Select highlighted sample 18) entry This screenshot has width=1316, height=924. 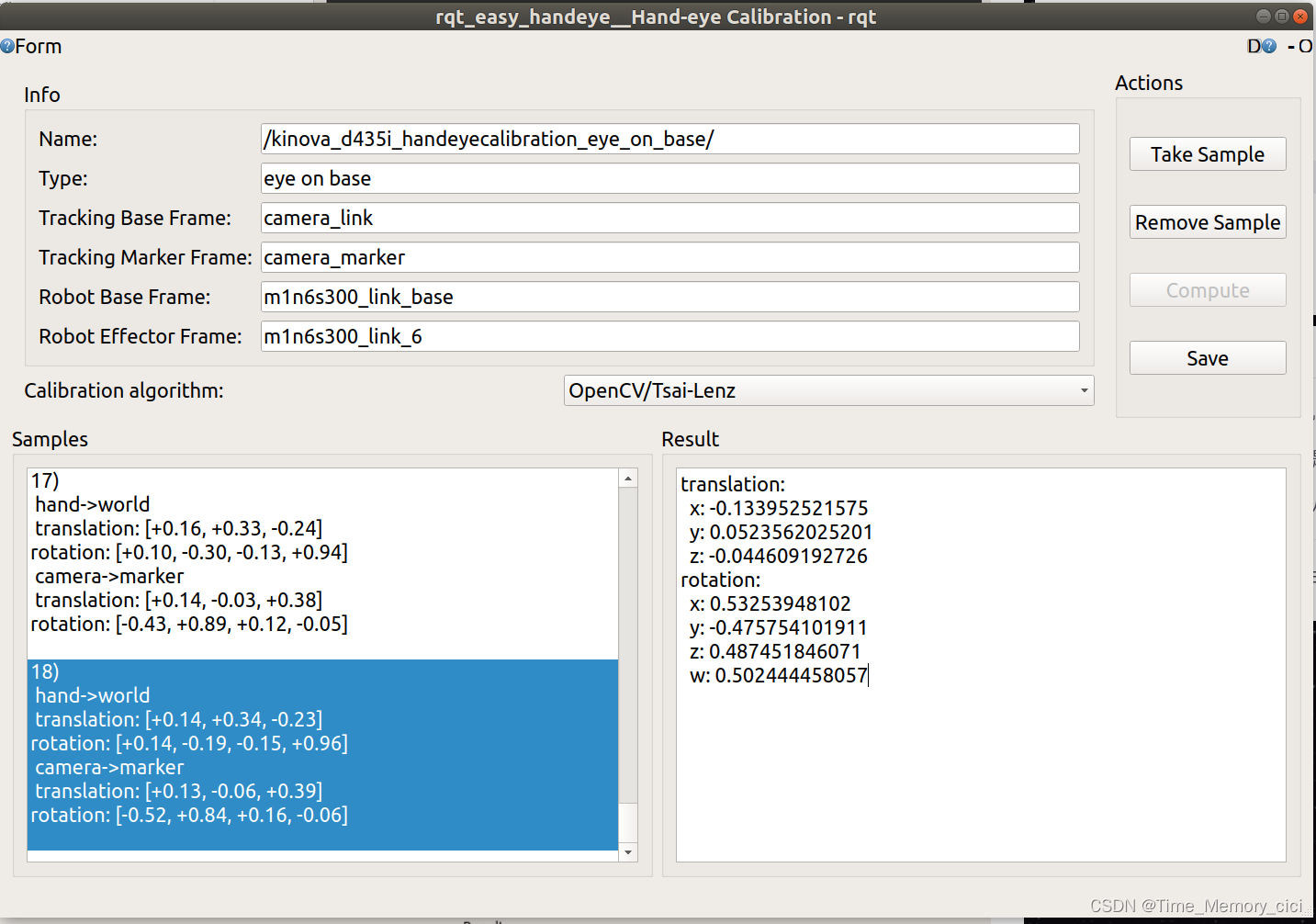[x=322, y=755]
